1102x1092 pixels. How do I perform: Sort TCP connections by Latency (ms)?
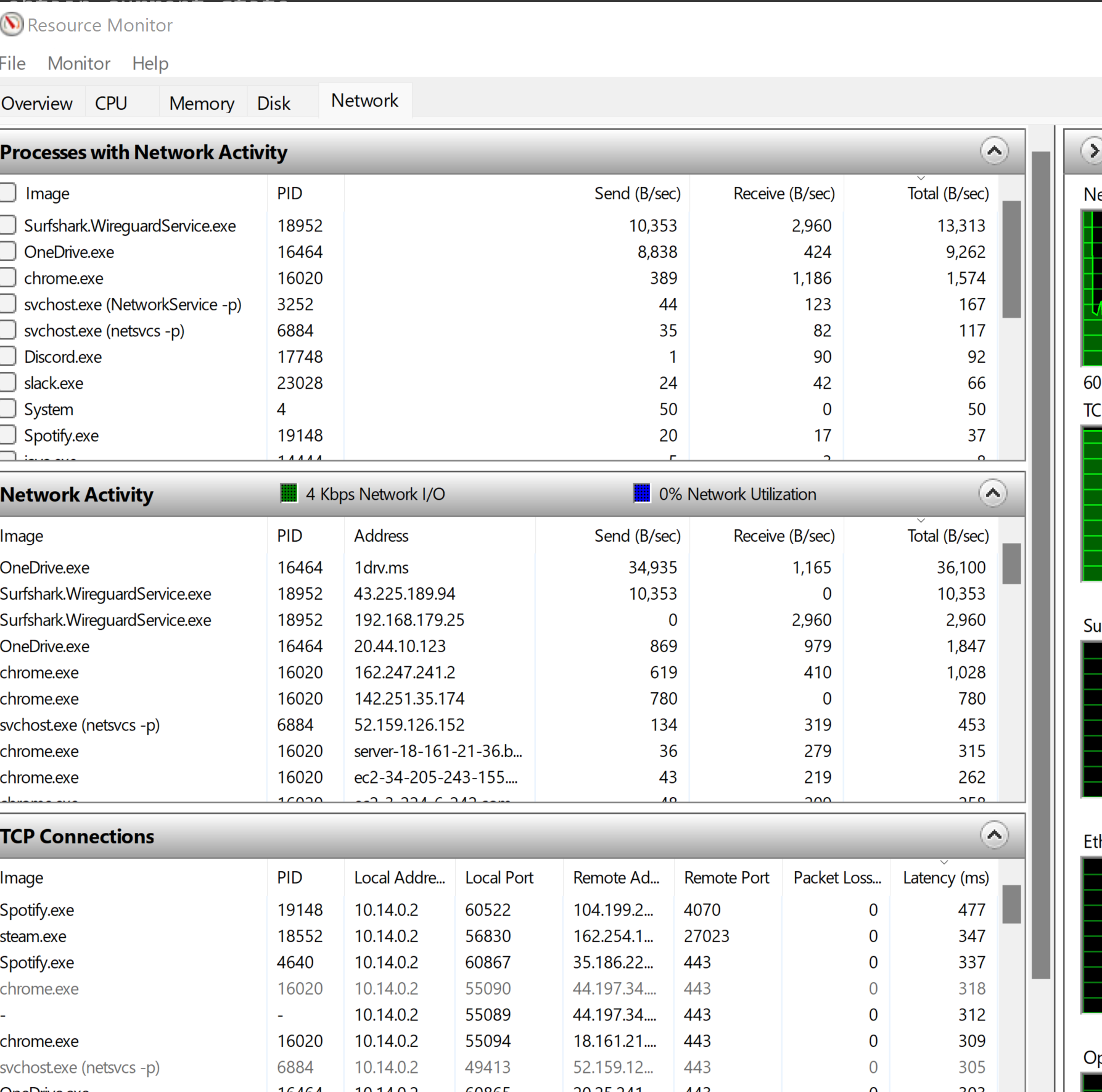(945, 877)
